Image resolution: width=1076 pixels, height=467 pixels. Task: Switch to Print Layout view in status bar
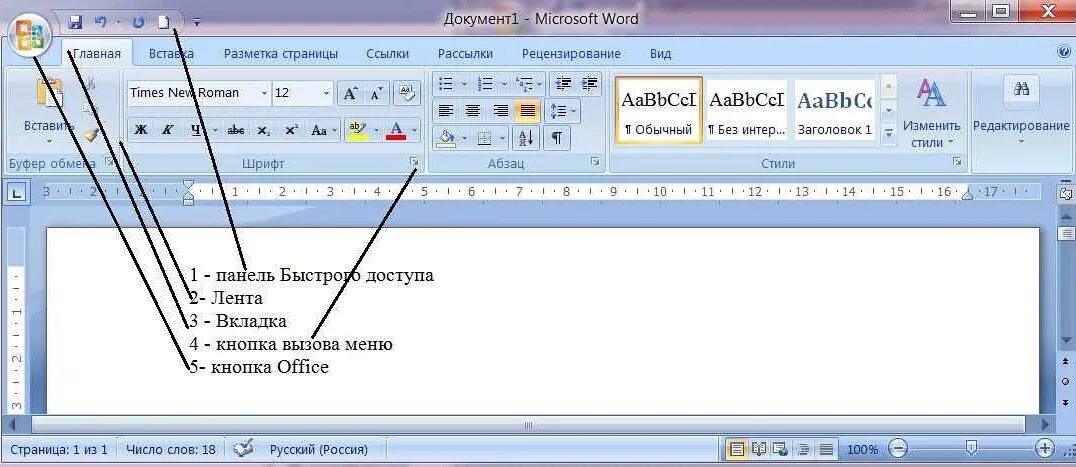(737, 450)
